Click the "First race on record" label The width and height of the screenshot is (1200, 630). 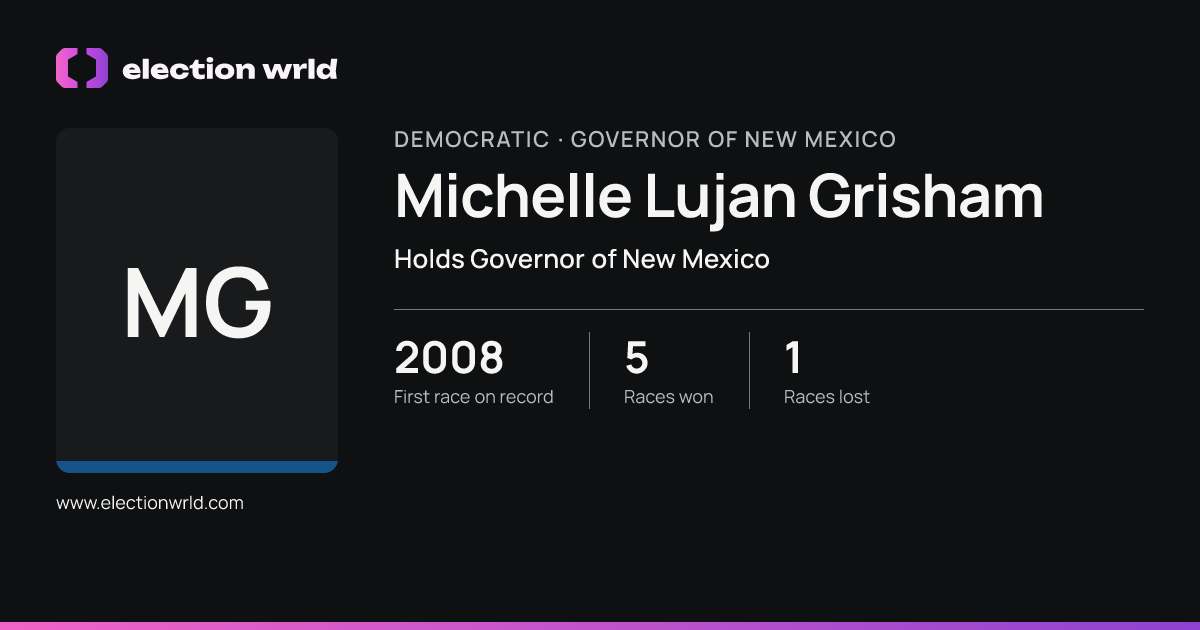click(474, 397)
